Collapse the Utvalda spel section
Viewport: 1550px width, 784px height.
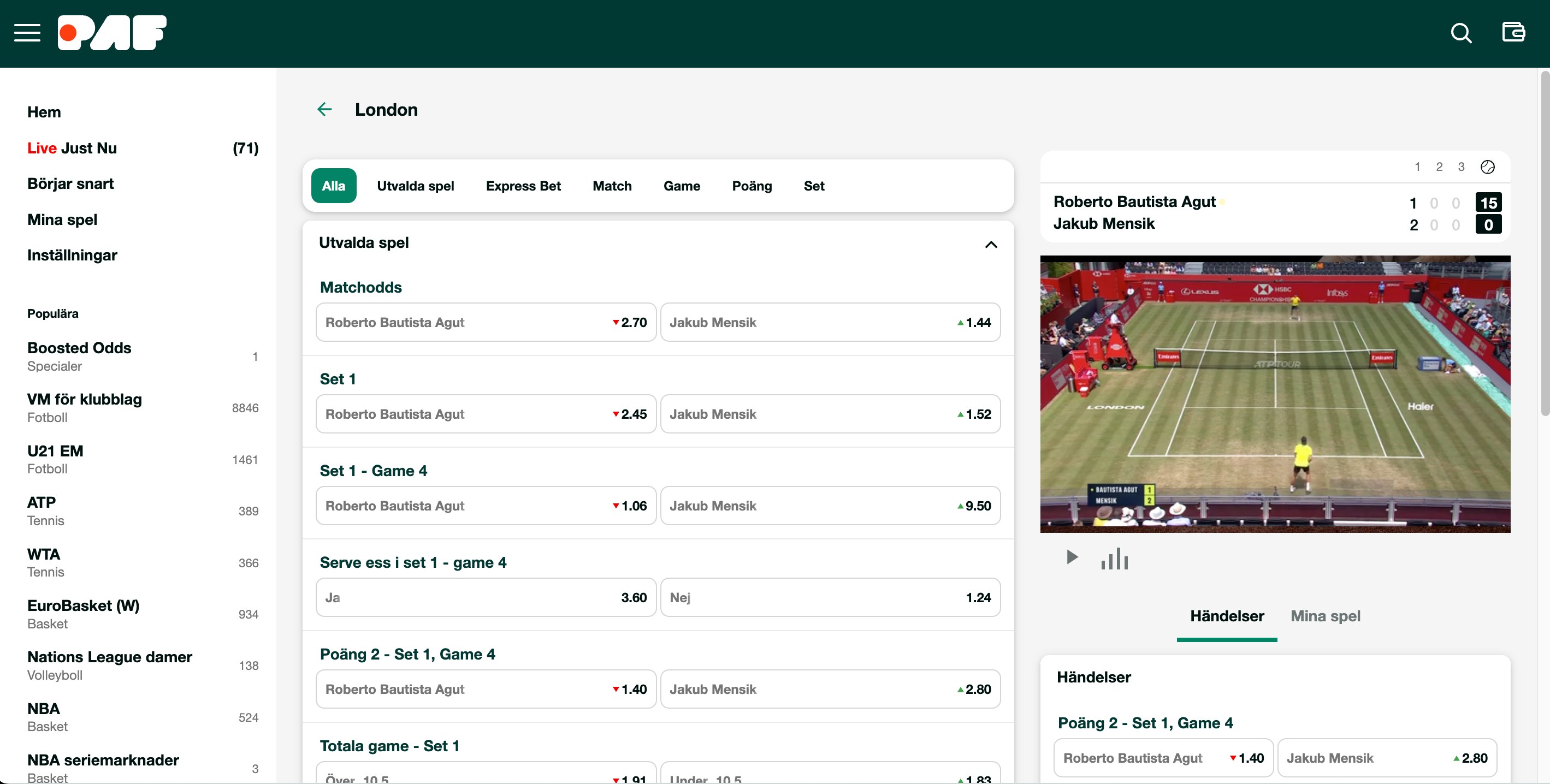pyautogui.click(x=991, y=244)
